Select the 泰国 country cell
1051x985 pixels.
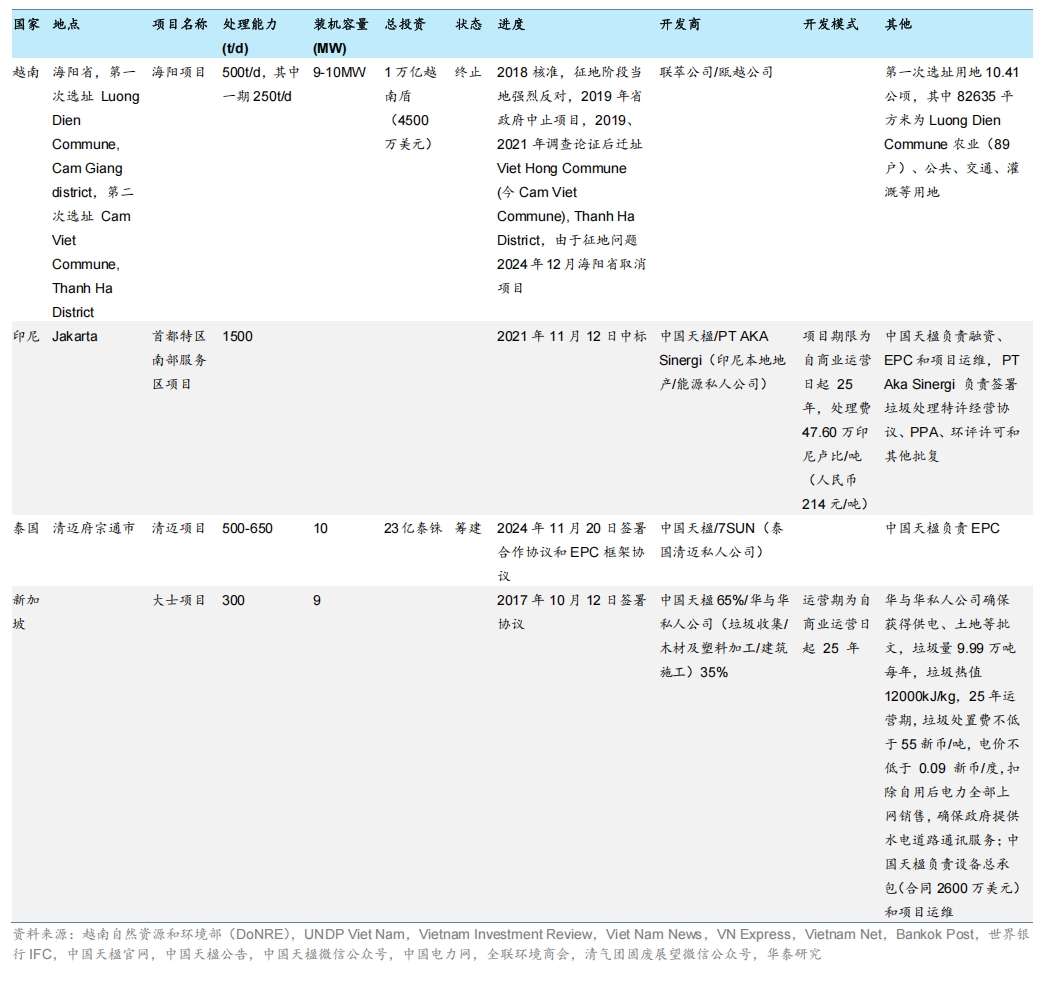click(26, 528)
